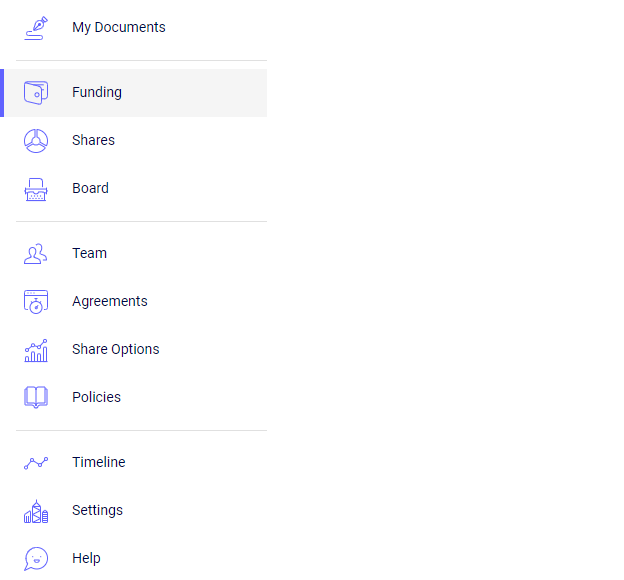Click the Funding wallet icon

click(36, 93)
